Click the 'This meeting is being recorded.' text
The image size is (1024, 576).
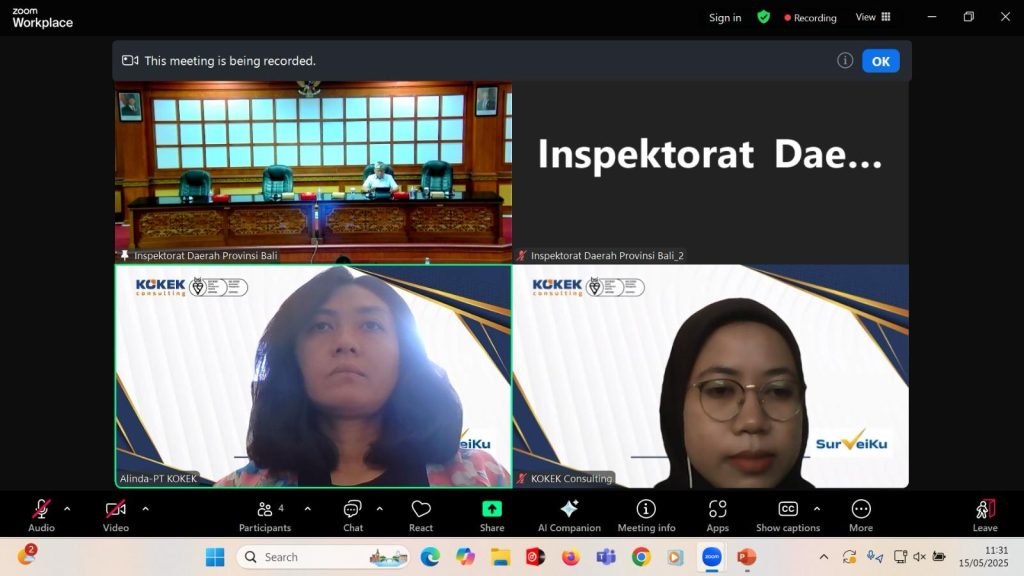(x=230, y=61)
